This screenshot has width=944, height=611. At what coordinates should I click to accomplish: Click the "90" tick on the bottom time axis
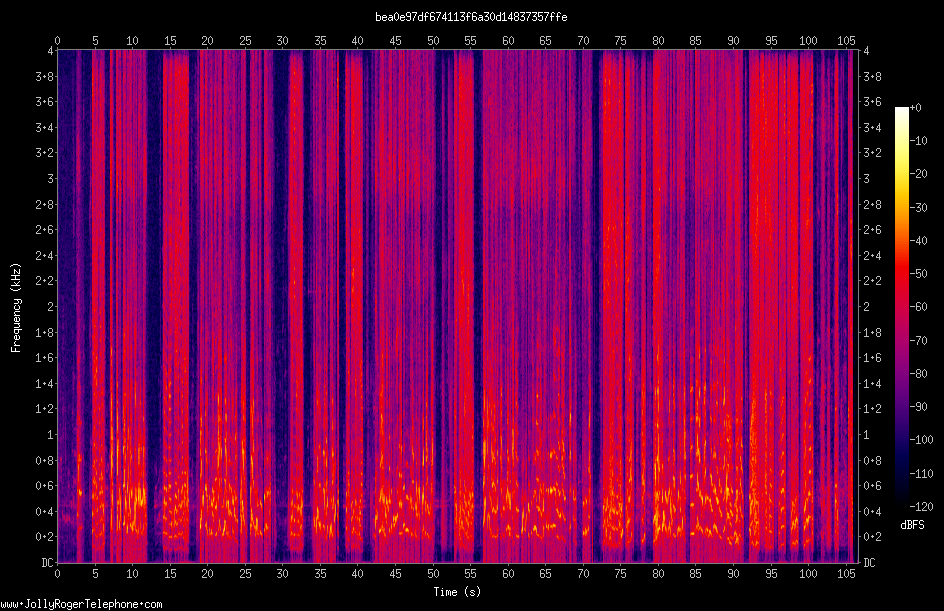(x=733, y=574)
